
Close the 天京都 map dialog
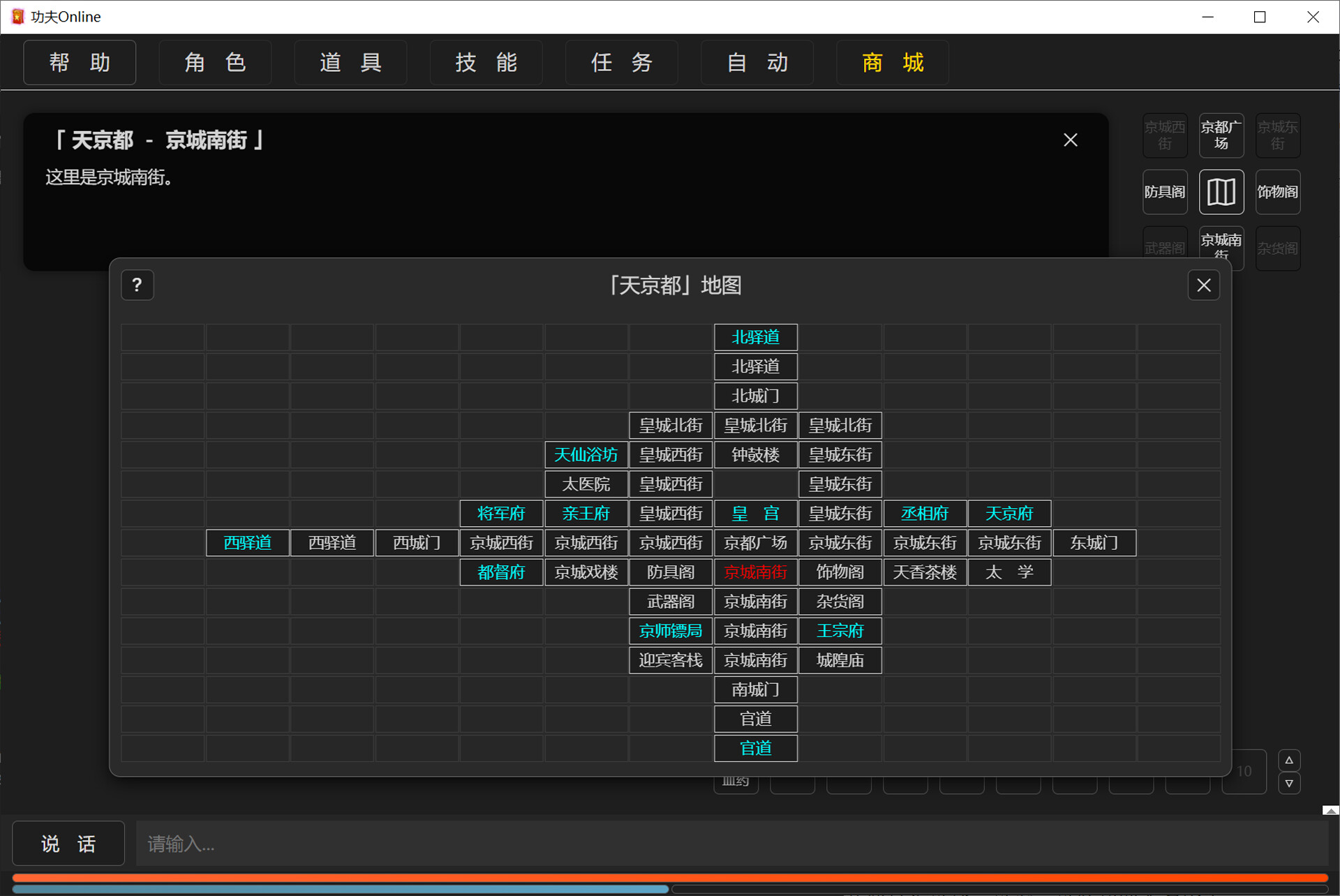point(1204,285)
